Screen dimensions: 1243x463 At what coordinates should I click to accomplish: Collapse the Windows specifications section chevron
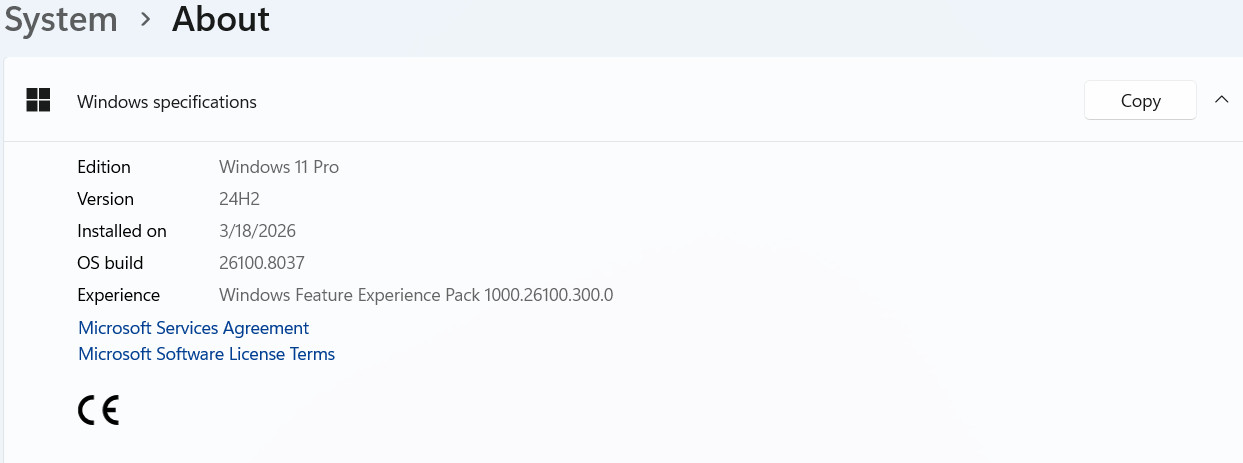click(x=1221, y=100)
